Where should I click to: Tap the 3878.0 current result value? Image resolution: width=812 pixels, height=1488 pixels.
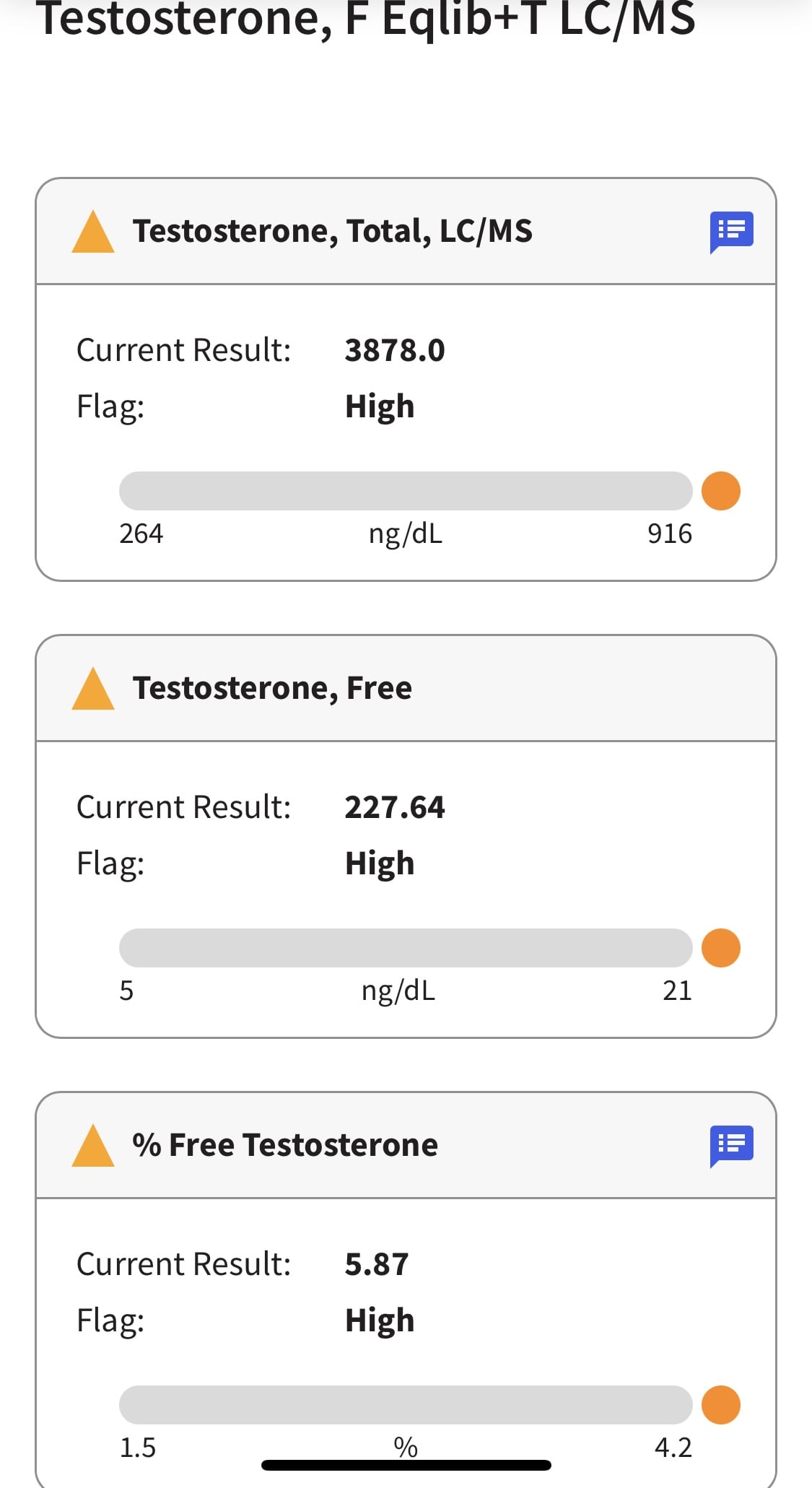[395, 350]
